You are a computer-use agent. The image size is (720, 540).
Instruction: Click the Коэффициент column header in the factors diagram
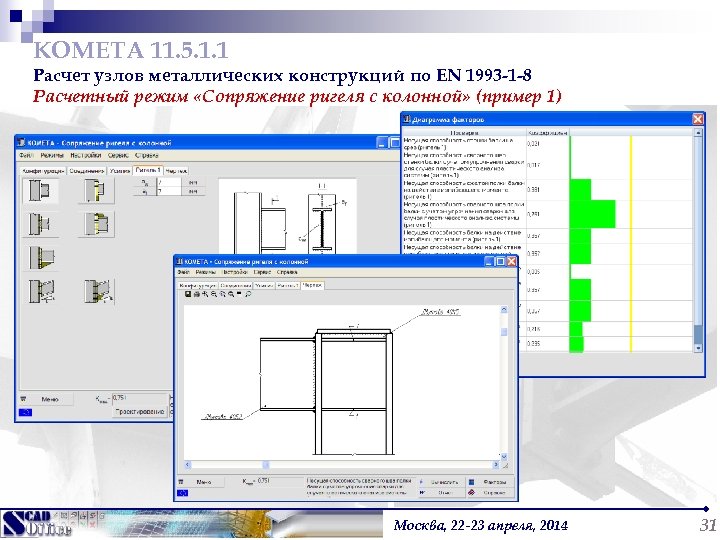tap(547, 133)
